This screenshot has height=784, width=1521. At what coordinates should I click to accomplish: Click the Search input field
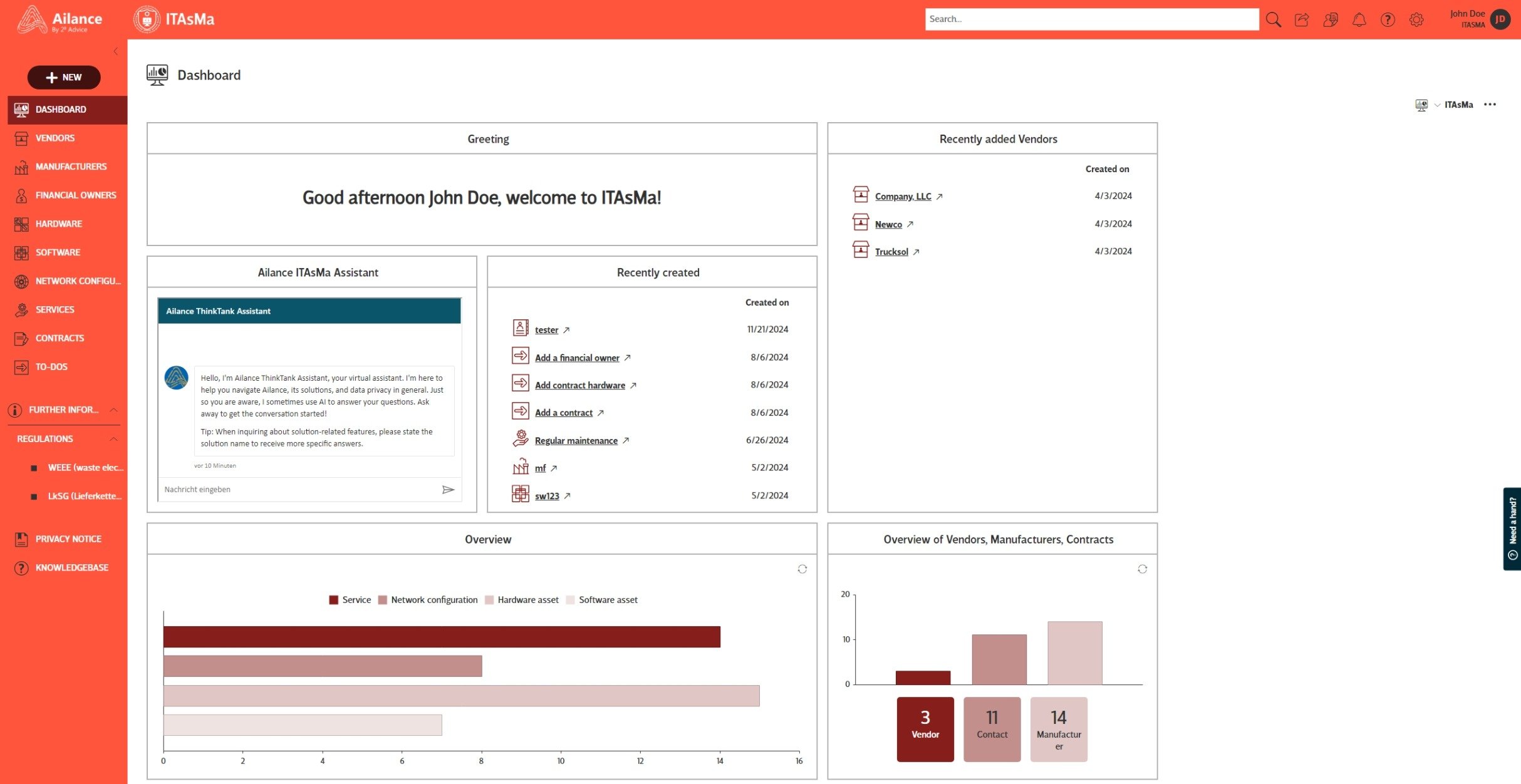click(x=1091, y=19)
